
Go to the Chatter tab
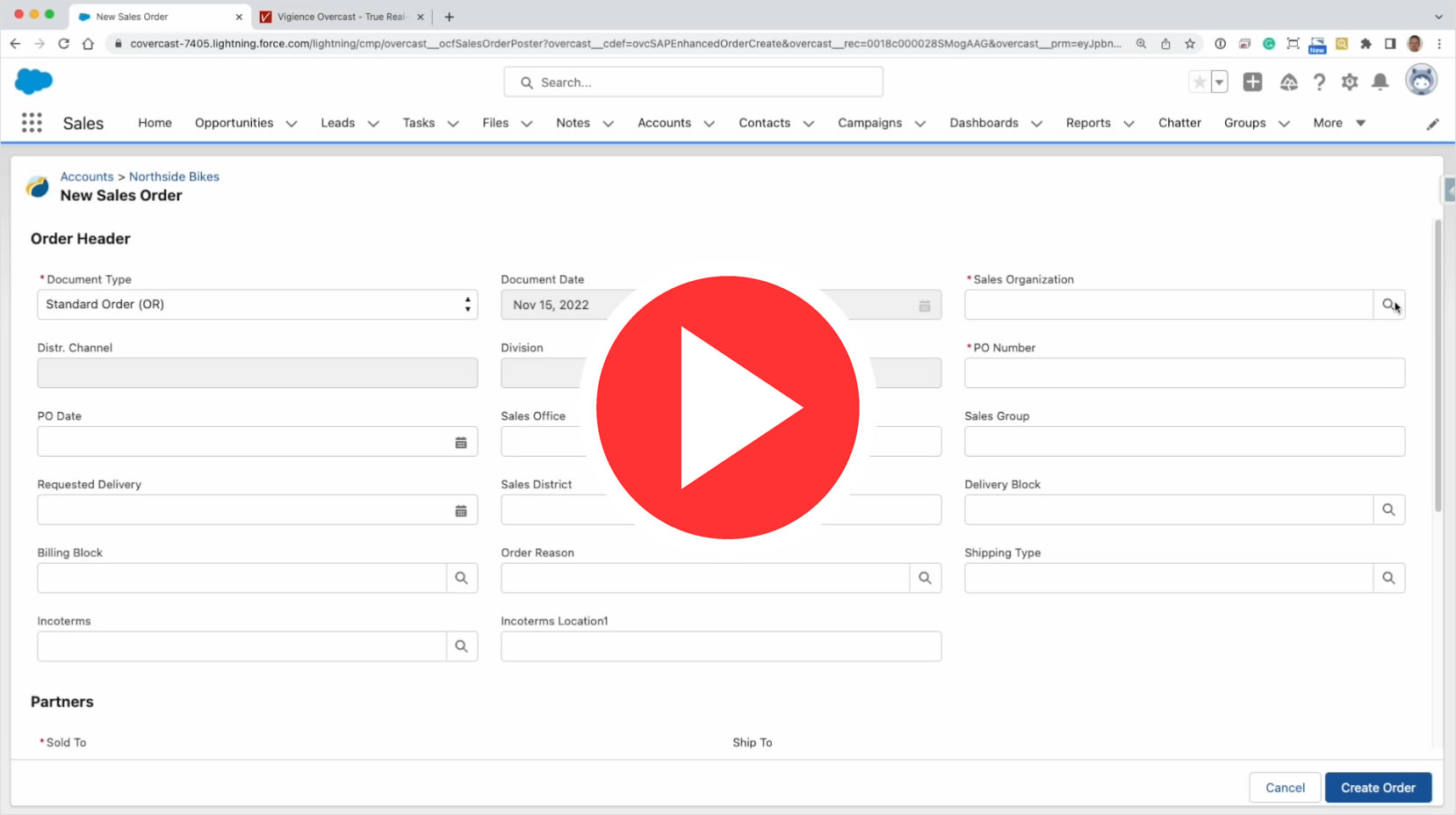tap(1178, 123)
